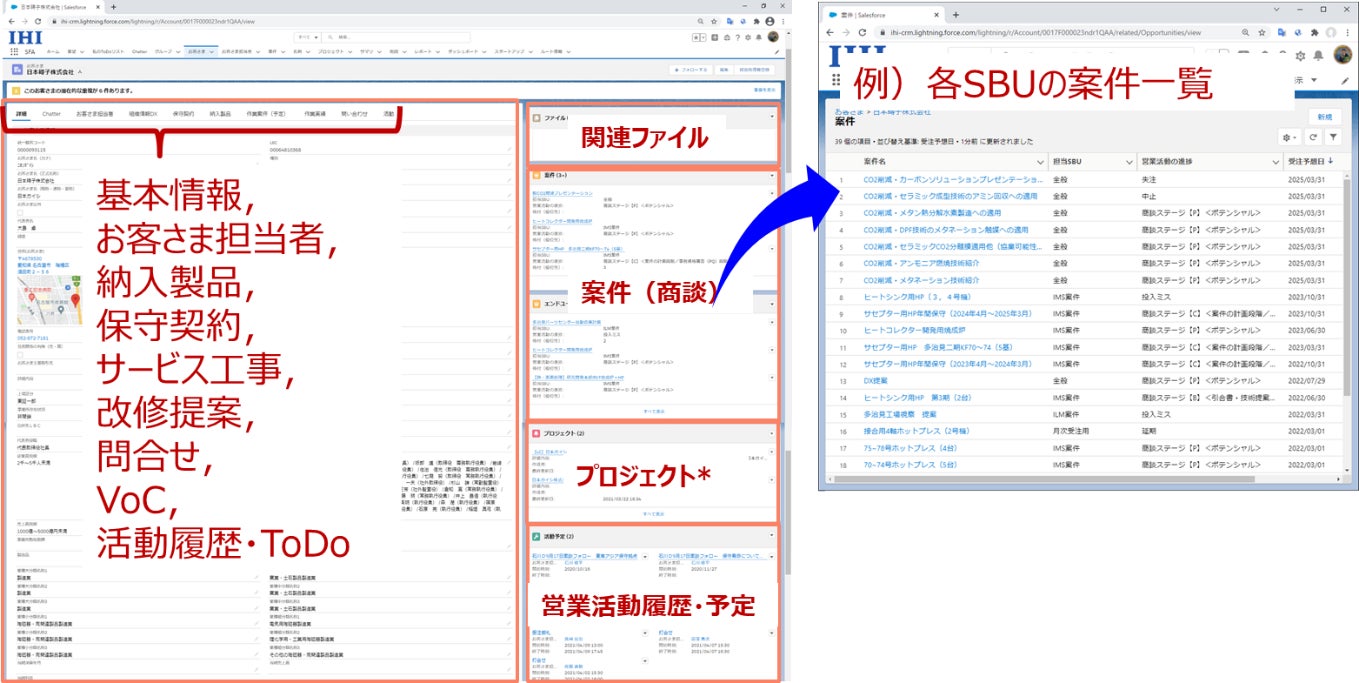Click the 活動予定 (2) calendar icon

coord(537,537)
